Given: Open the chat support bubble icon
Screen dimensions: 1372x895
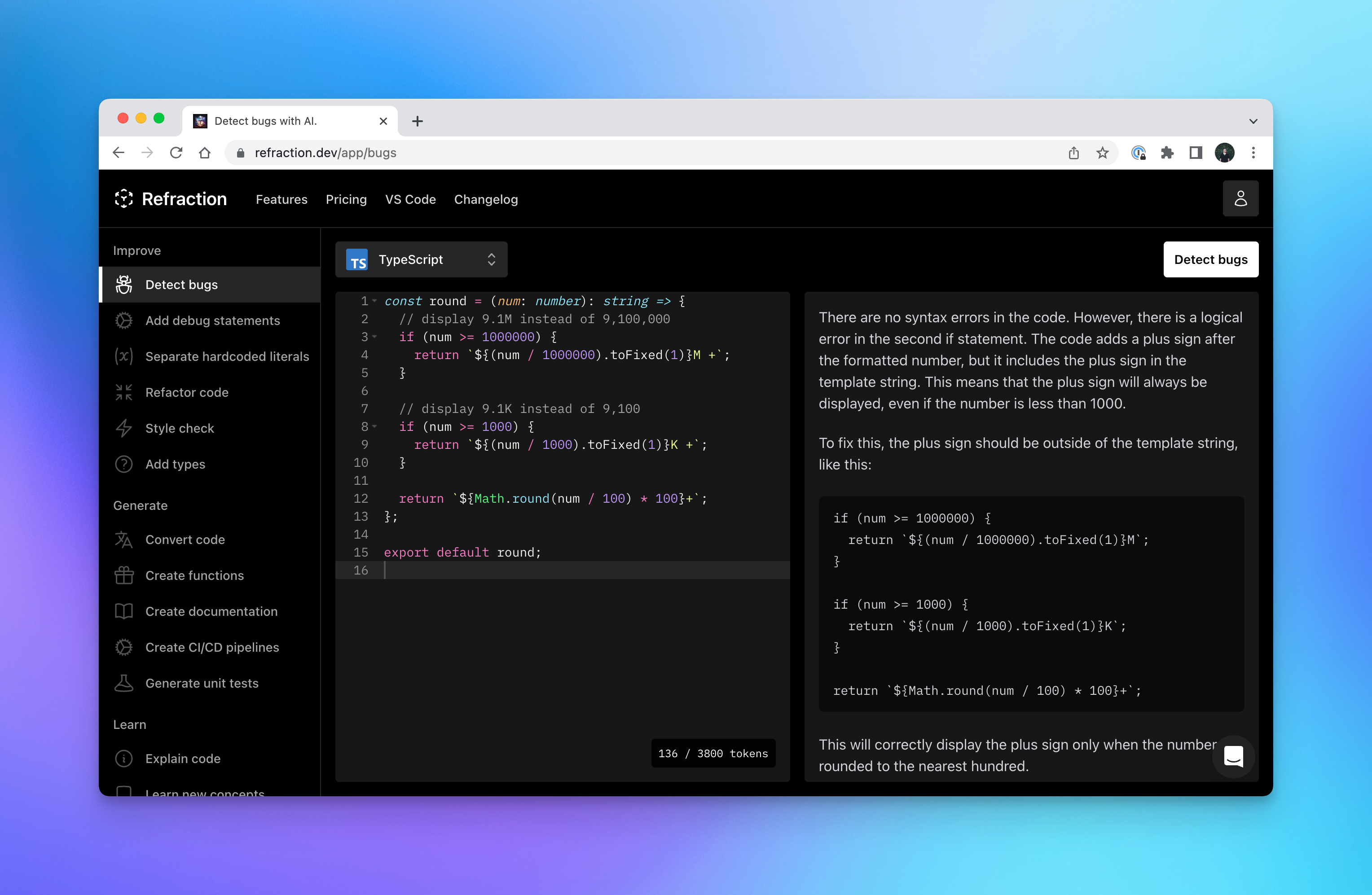Looking at the screenshot, I should click(1233, 757).
